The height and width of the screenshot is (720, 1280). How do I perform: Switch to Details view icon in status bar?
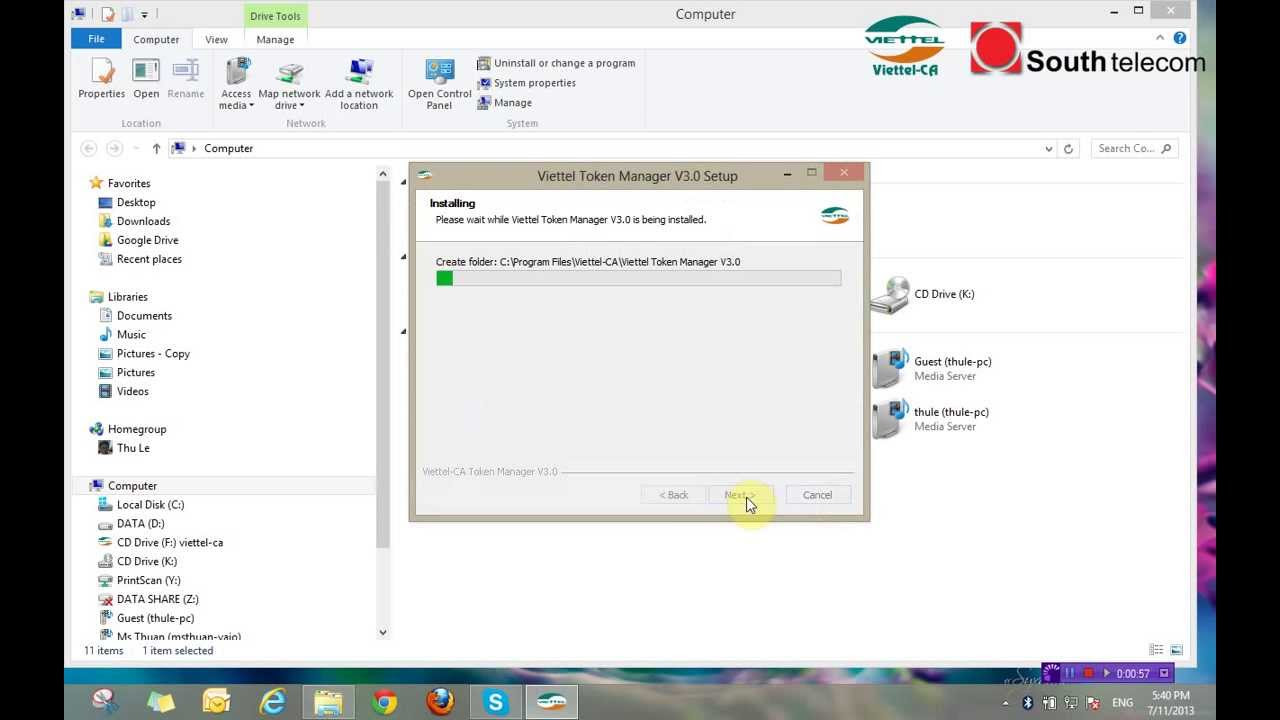click(1157, 650)
